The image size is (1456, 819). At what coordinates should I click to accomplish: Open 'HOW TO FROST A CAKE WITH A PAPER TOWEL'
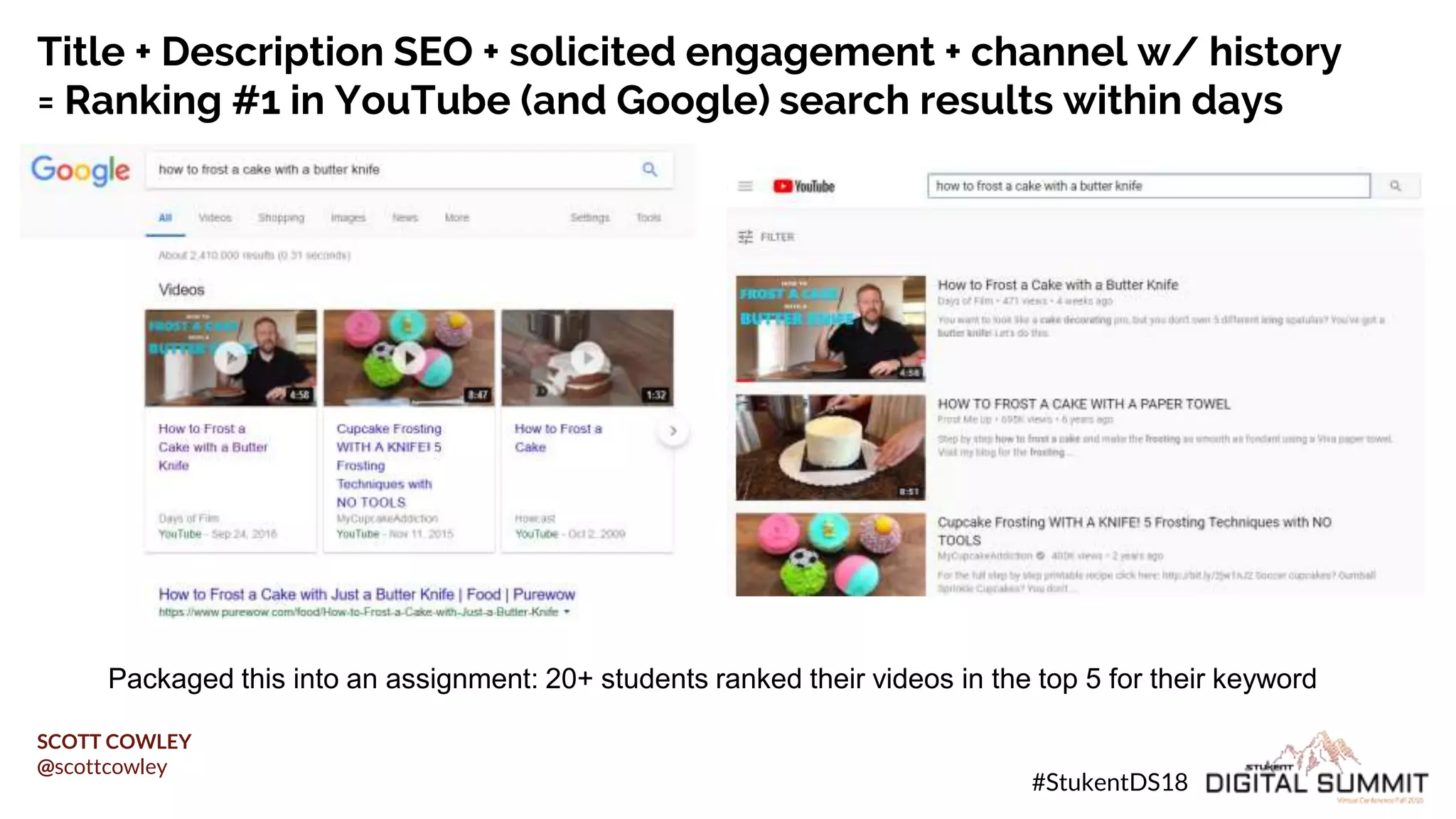click(1083, 404)
